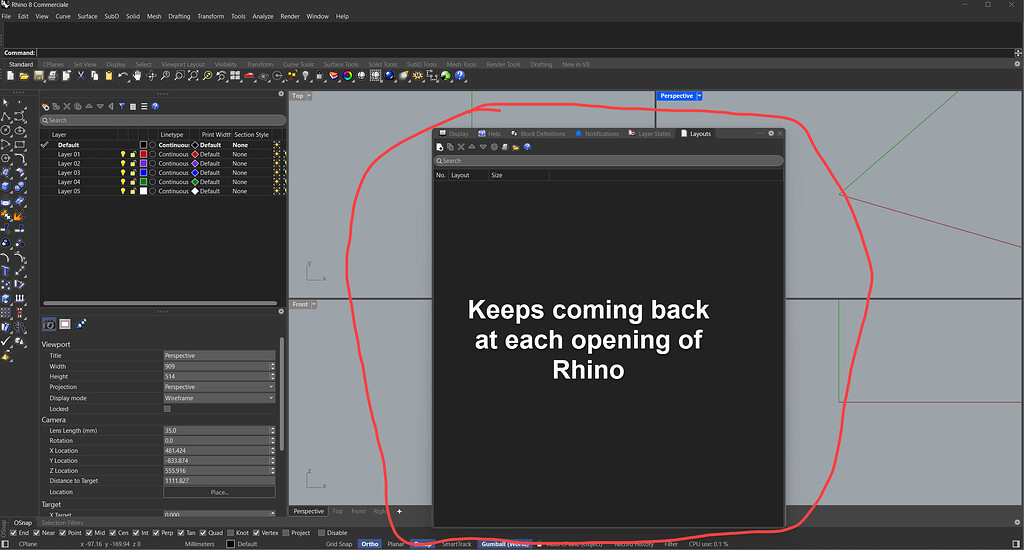The height and width of the screenshot is (550, 1024).
Task: Click the light bulb Hide objects icon
Action: coord(305,76)
